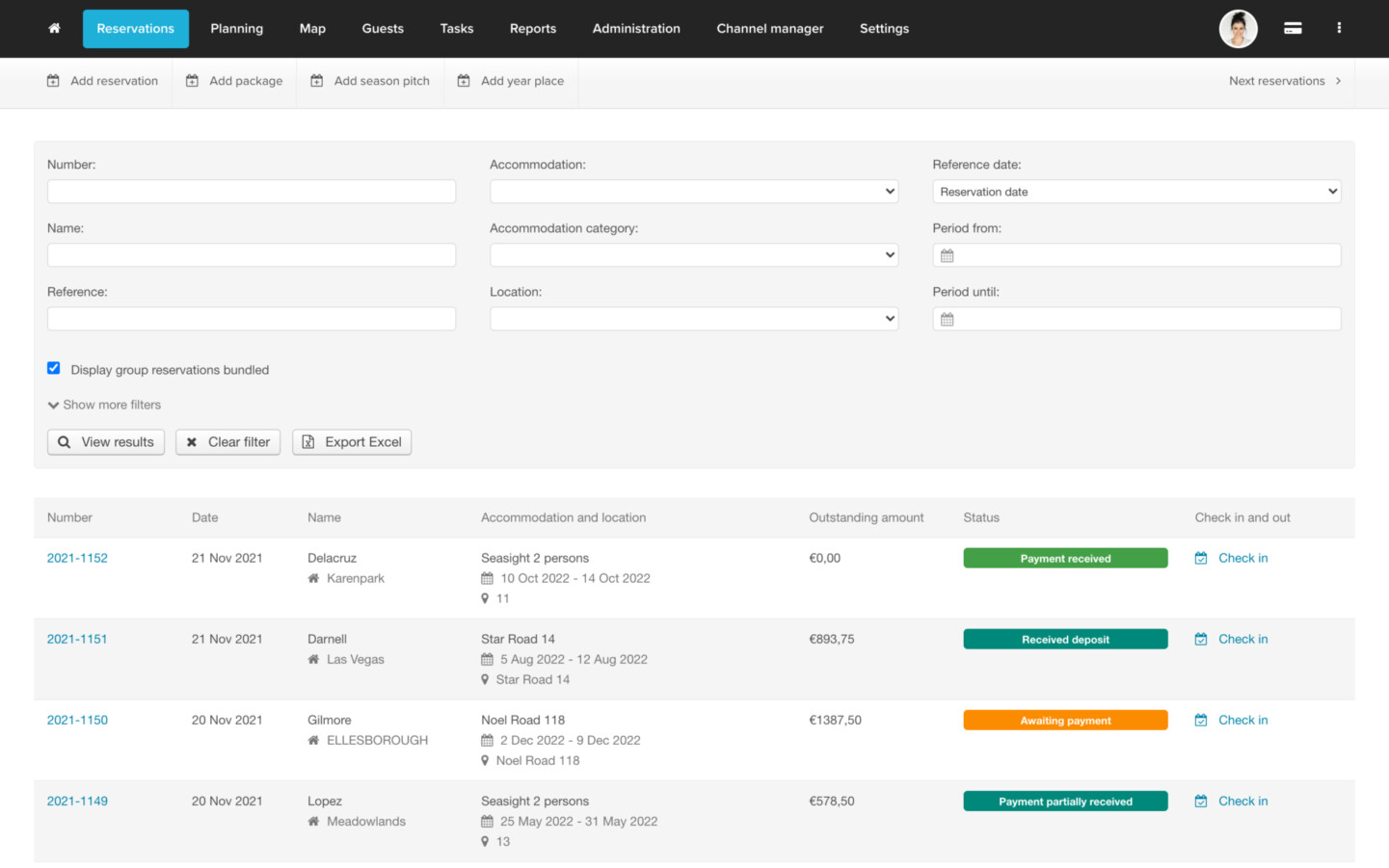This screenshot has height=868, width=1389.
Task: Open the three-dot more options menu
Action: click(1339, 29)
